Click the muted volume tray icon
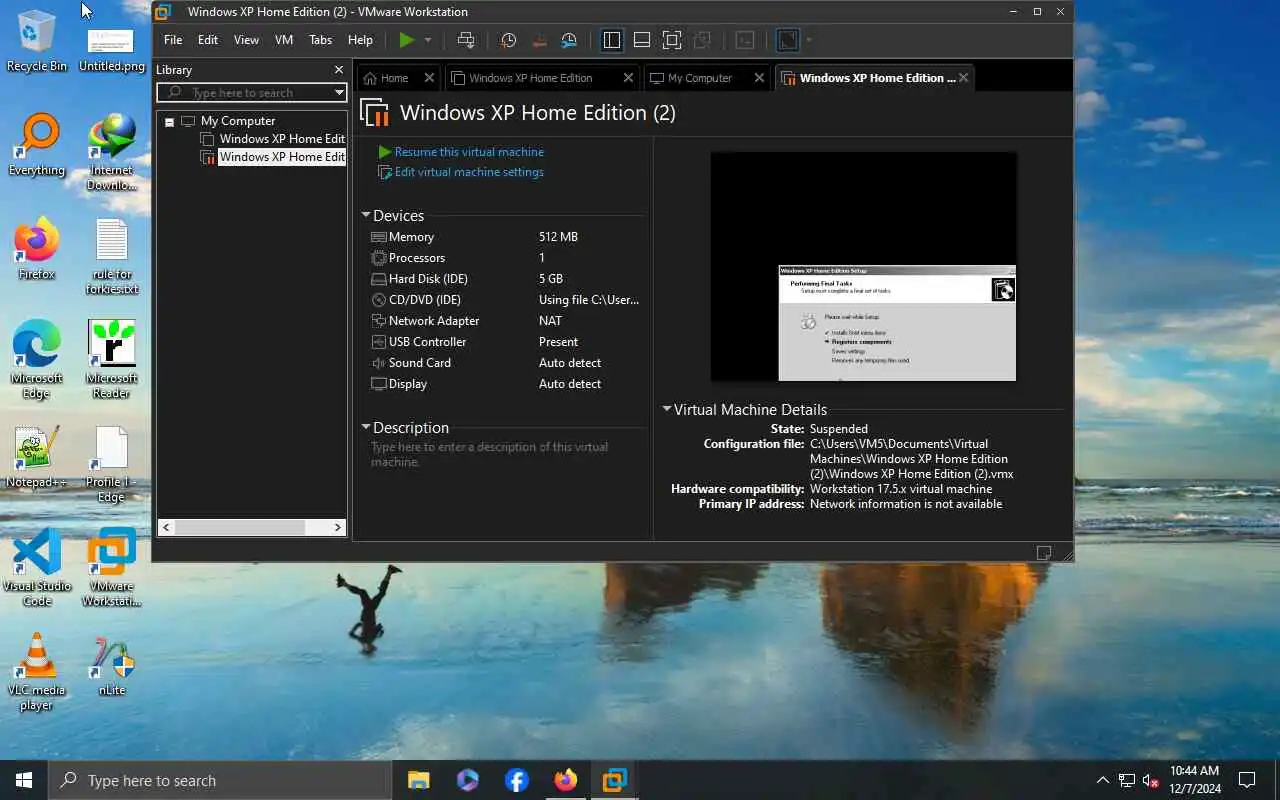This screenshot has width=1280, height=800. (x=1151, y=780)
